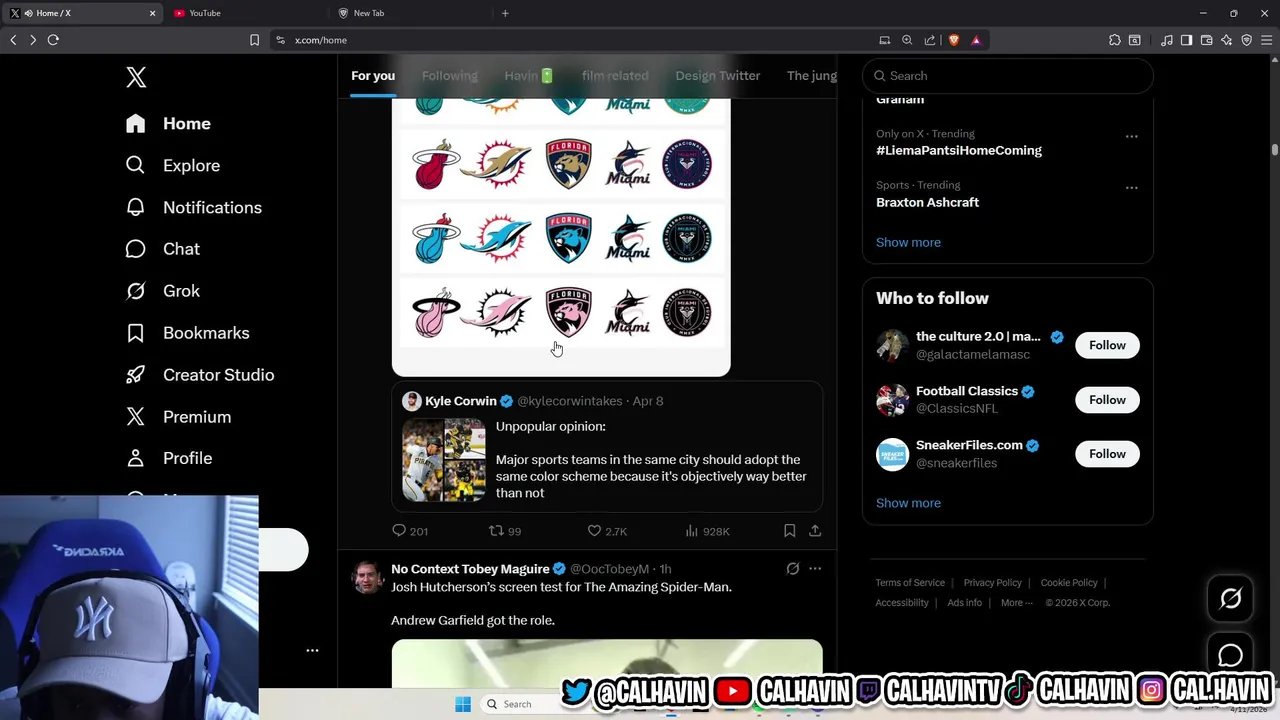Open Windows Start menu
The height and width of the screenshot is (720, 1280).
[463, 704]
